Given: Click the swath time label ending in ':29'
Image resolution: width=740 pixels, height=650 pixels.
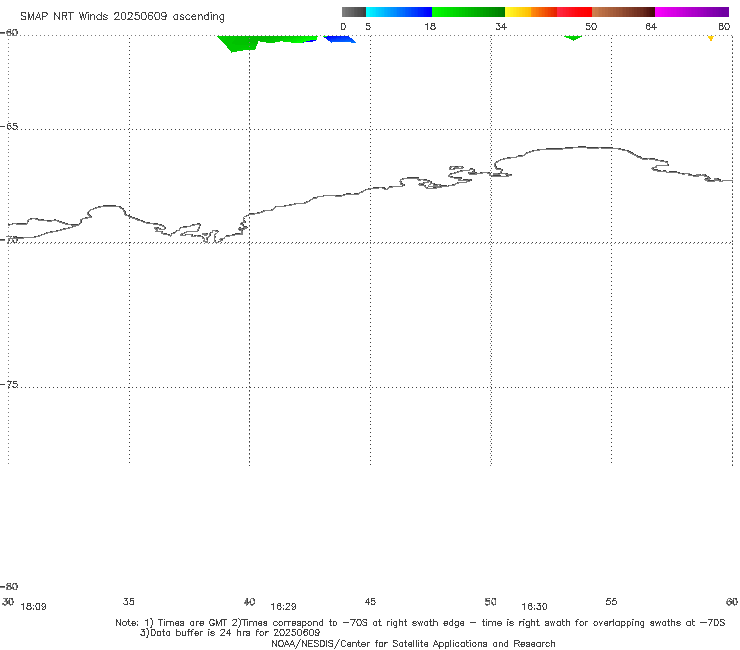Looking at the screenshot, I should click(x=283, y=607).
